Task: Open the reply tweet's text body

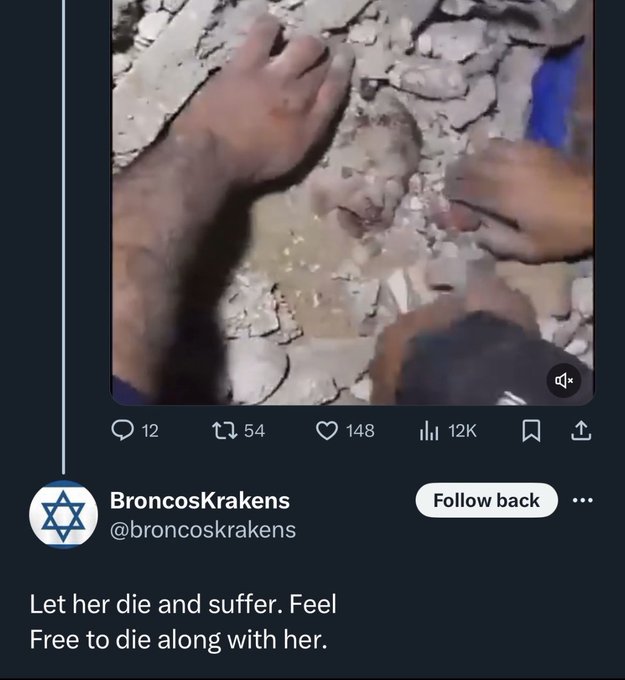Action: (182, 622)
